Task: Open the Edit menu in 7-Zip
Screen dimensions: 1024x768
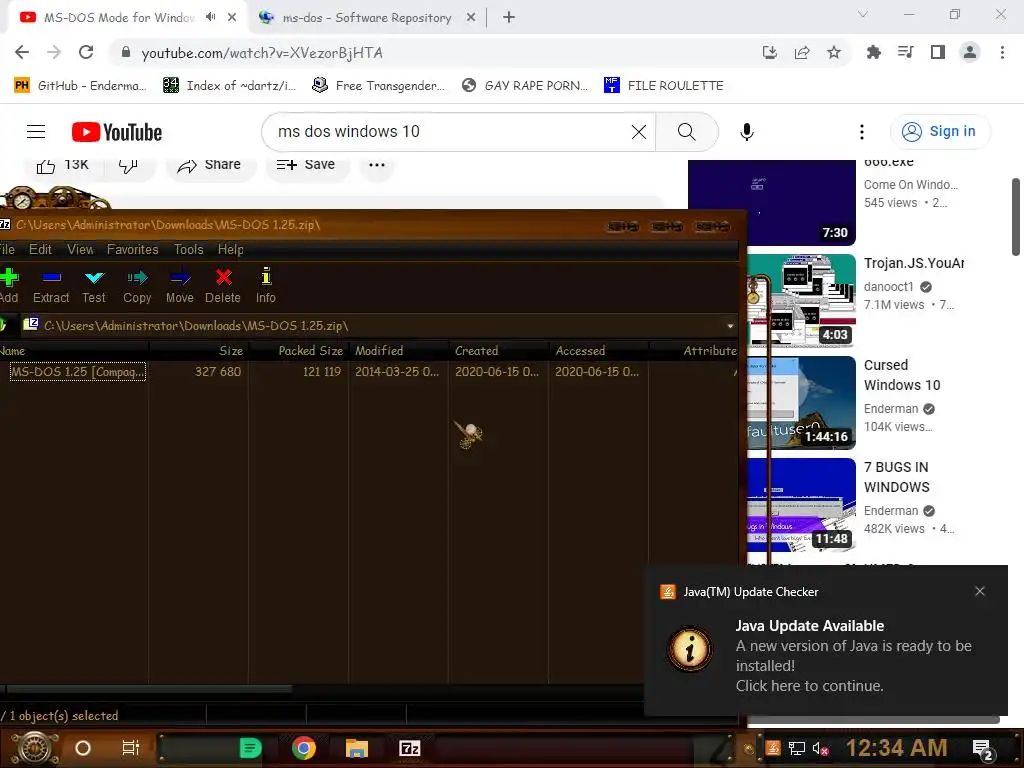Action: [x=40, y=249]
